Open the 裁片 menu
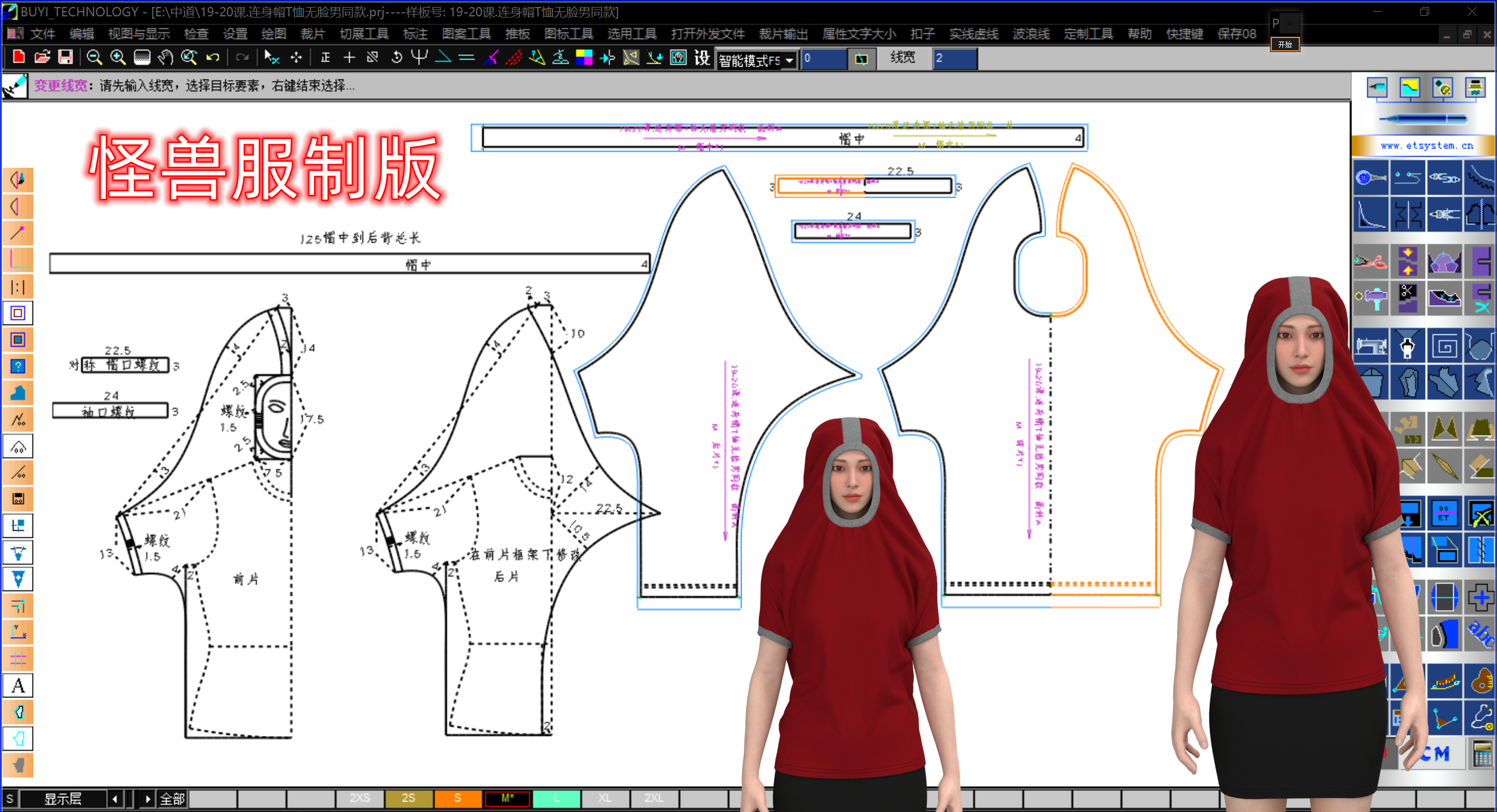1497x812 pixels. 312,34
